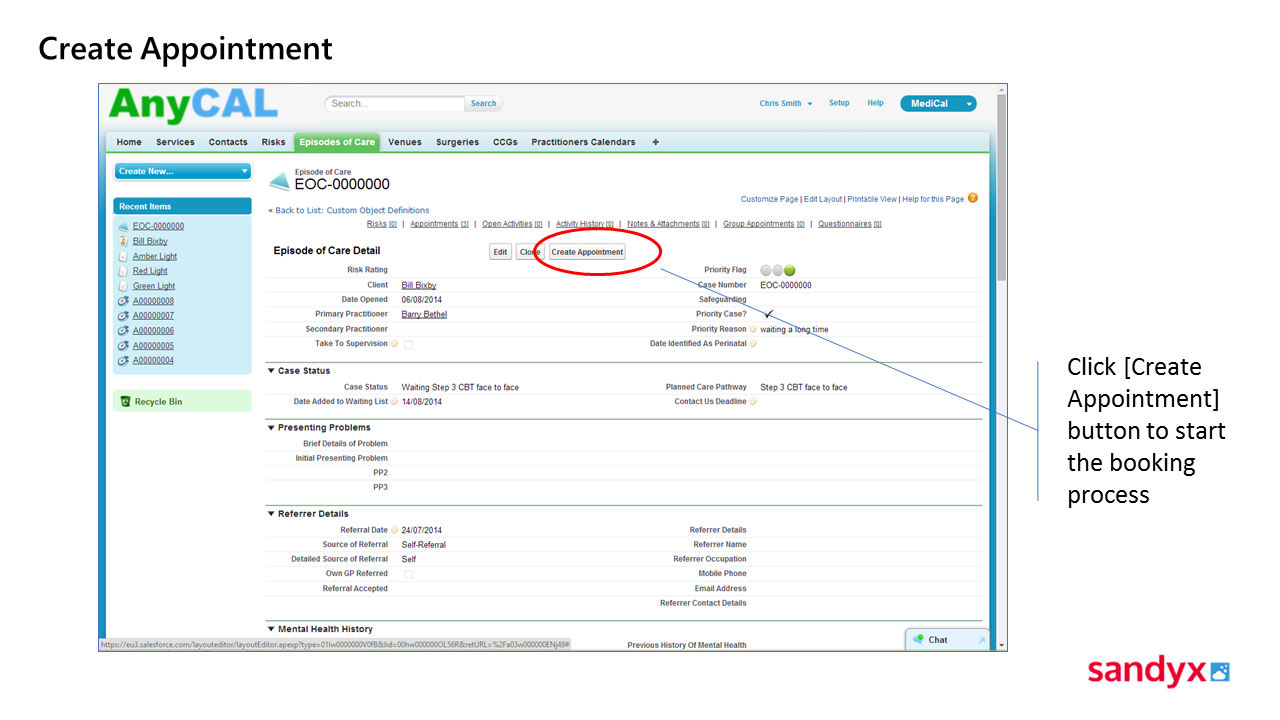Click the A00000007 appointment icon
1280x720 pixels.
[123, 316]
